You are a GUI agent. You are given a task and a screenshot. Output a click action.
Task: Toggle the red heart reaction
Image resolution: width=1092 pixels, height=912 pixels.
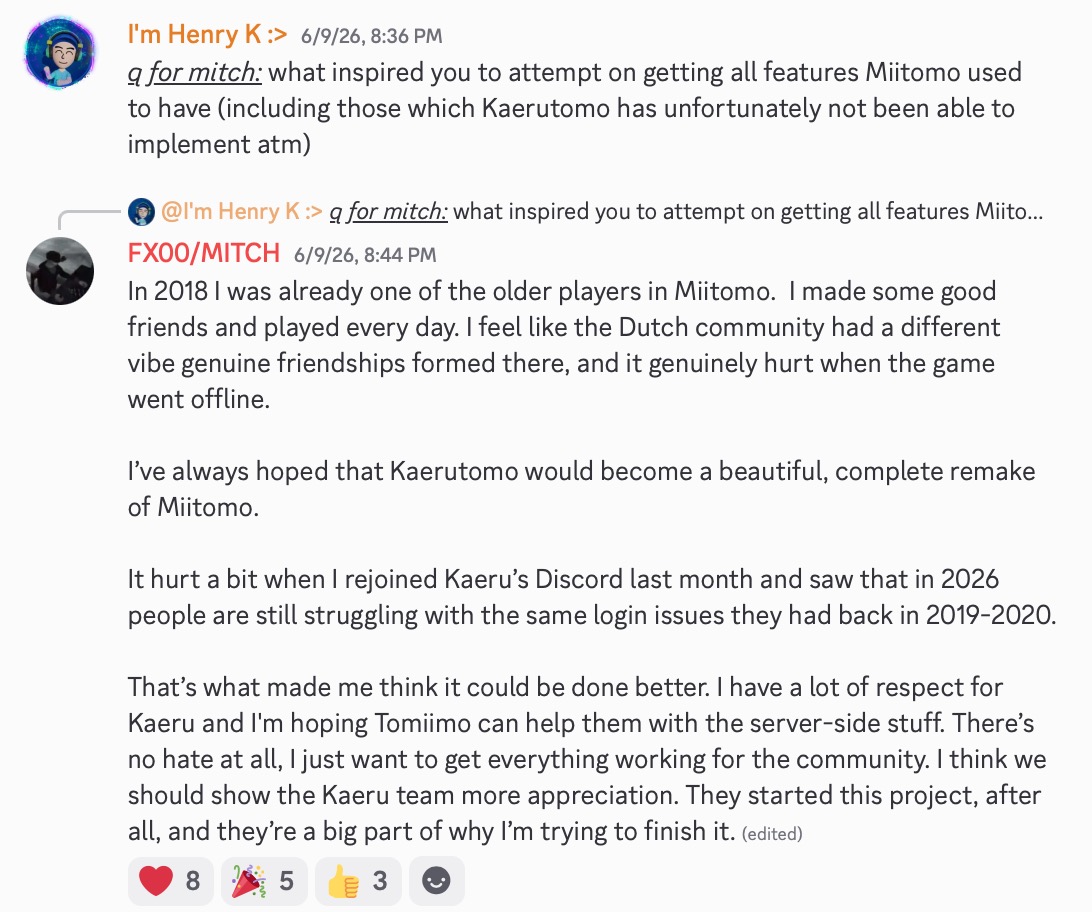point(171,881)
